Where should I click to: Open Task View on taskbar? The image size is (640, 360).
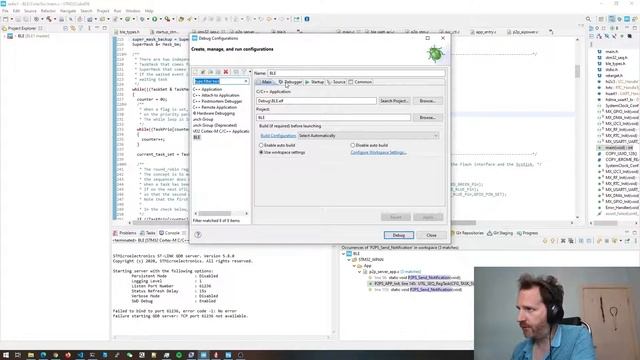[x=18, y=355]
